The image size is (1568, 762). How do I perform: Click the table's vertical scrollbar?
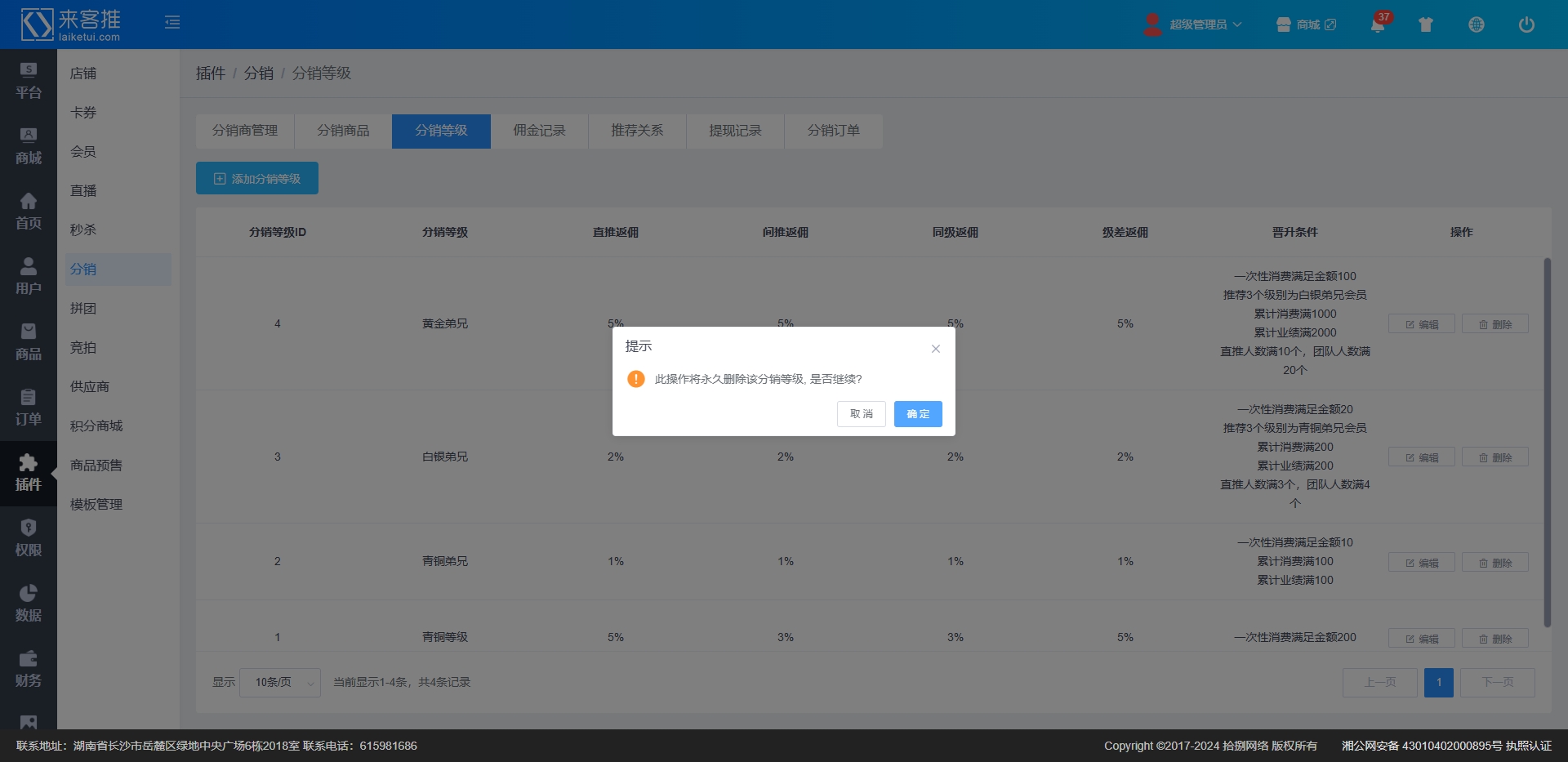1547,441
